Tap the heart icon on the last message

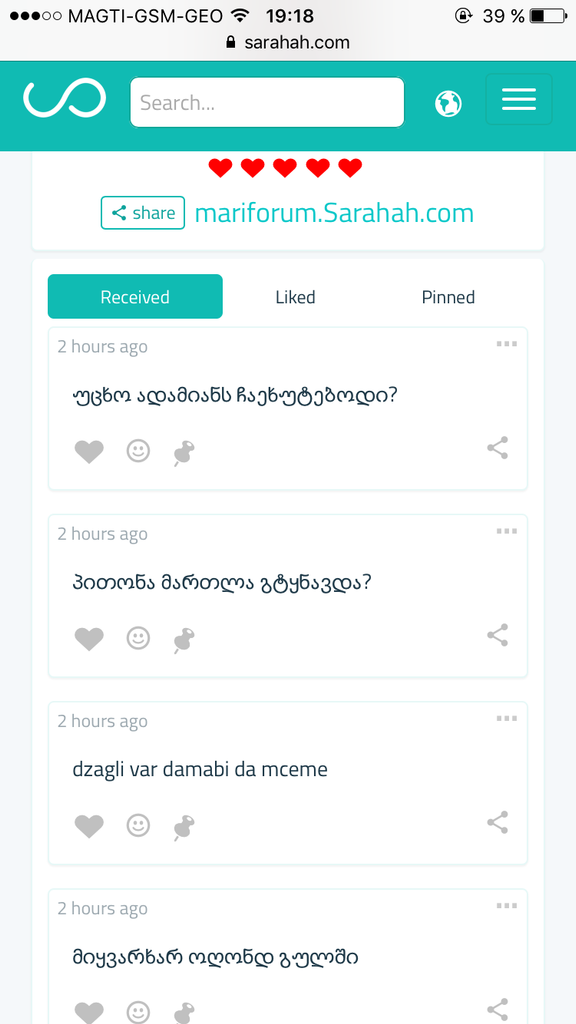[89, 1011]
